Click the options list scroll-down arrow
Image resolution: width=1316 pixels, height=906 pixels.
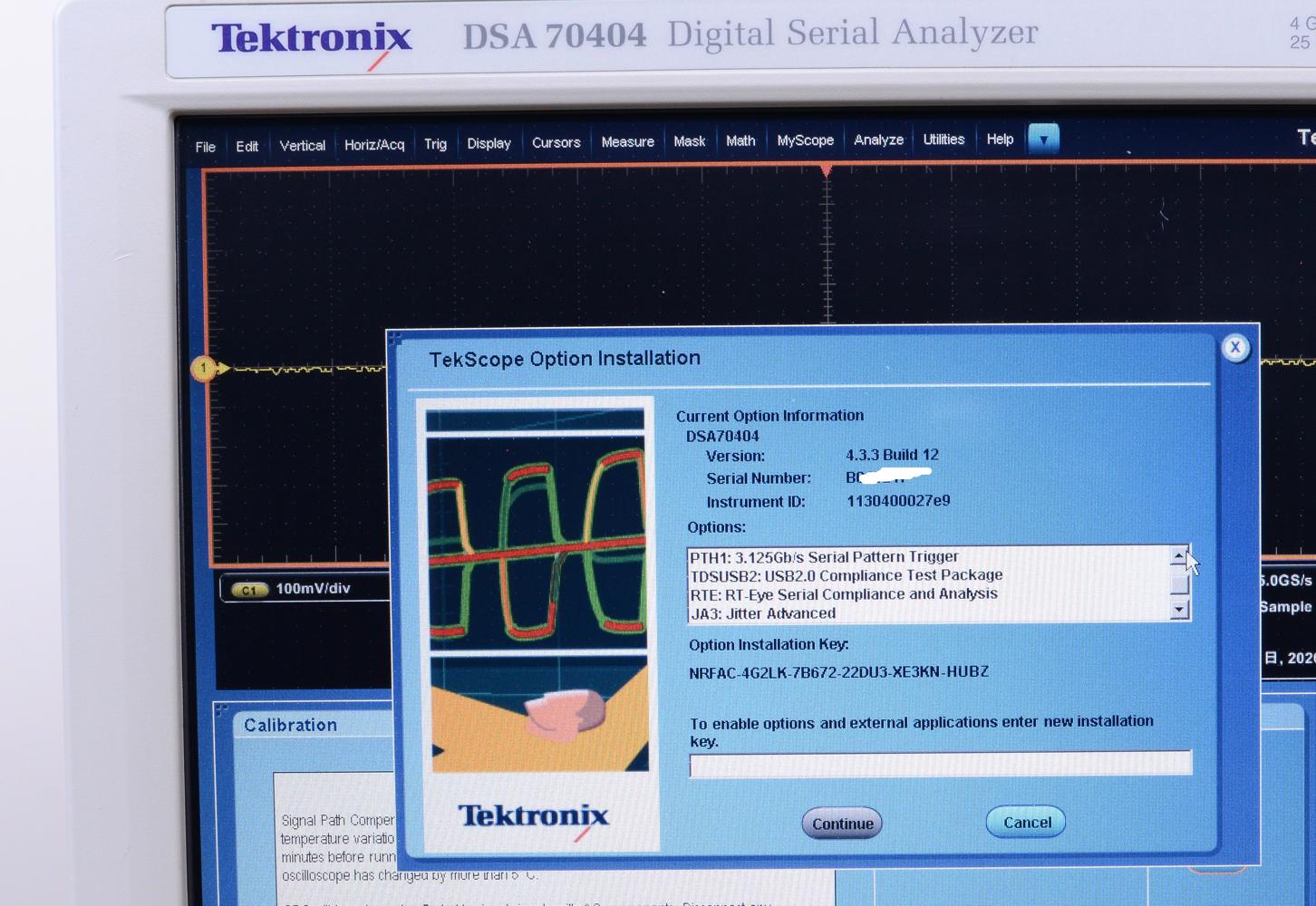[x=1179, y=611]
